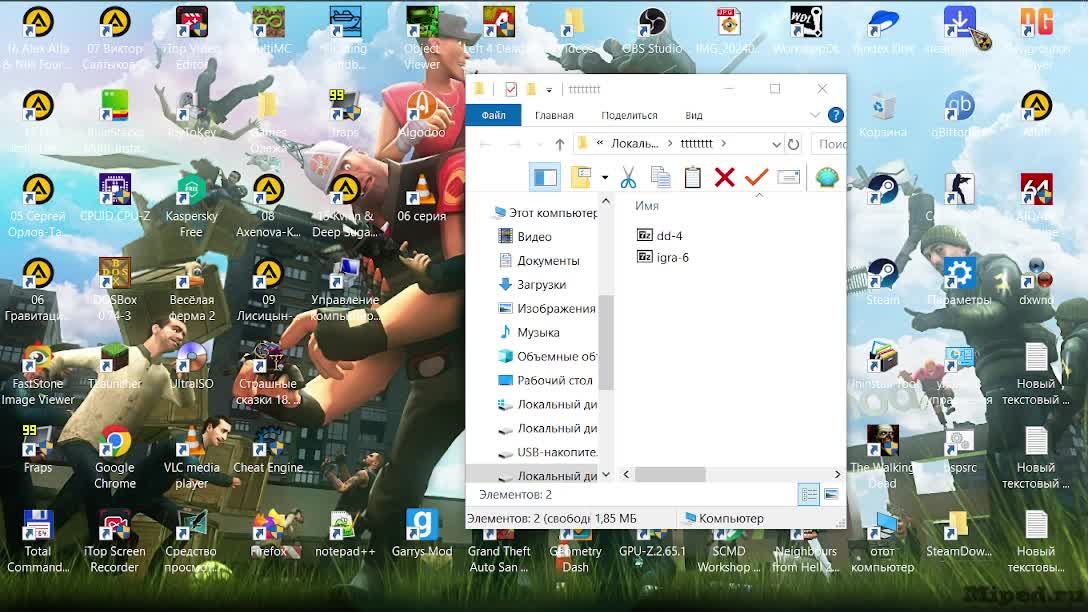Viewport: 1088px width, 612px height.
Task: Click the Cut scissors icon in Explorer toolbar
Action: pos(628,178)
